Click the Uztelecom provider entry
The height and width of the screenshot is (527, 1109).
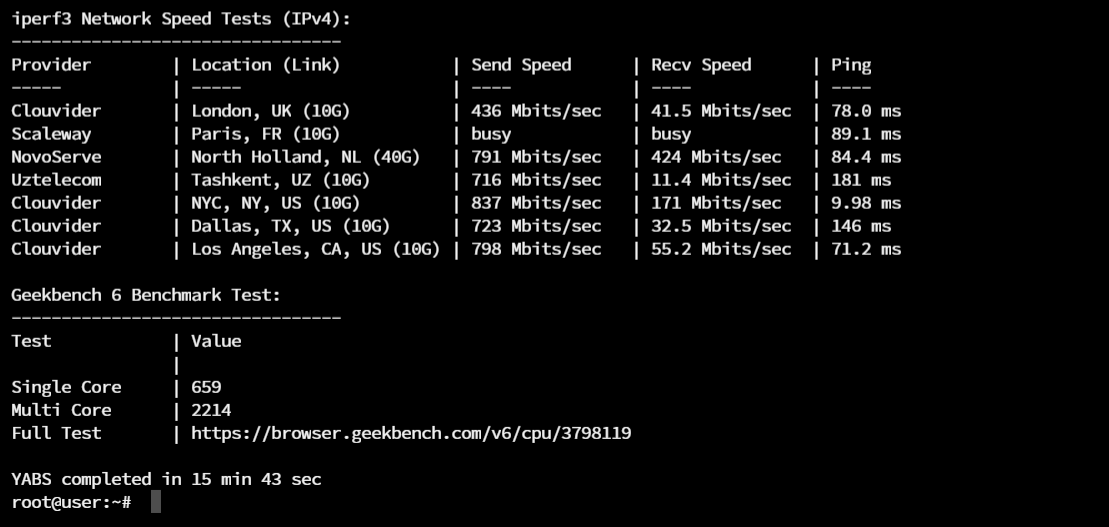[56, 180]
